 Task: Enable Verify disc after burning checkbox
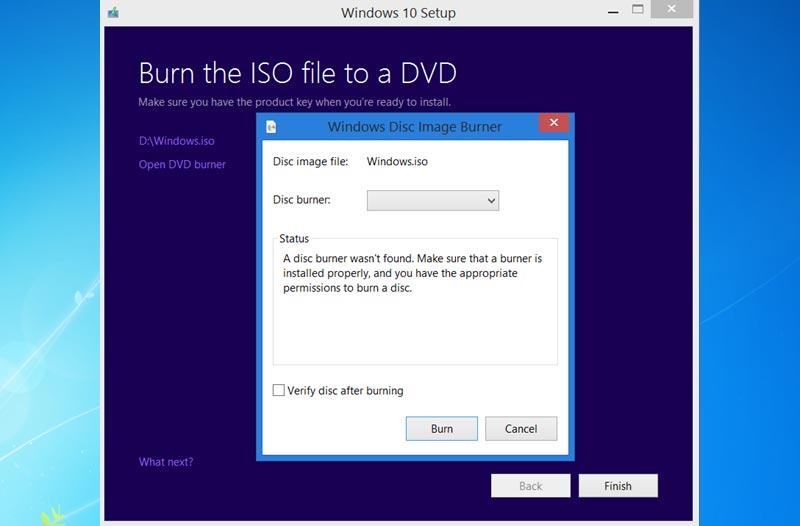click(x=279, y=390)
